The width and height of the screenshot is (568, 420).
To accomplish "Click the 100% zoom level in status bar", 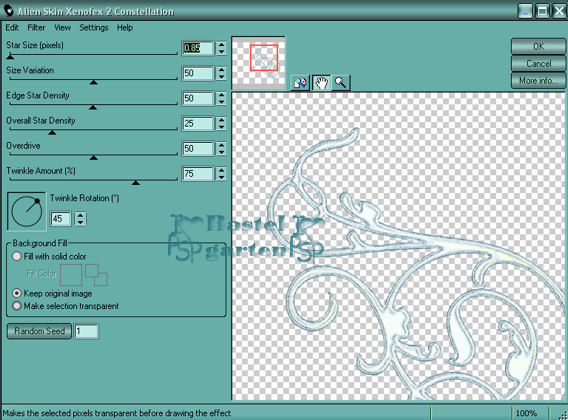I will (526, 413).
